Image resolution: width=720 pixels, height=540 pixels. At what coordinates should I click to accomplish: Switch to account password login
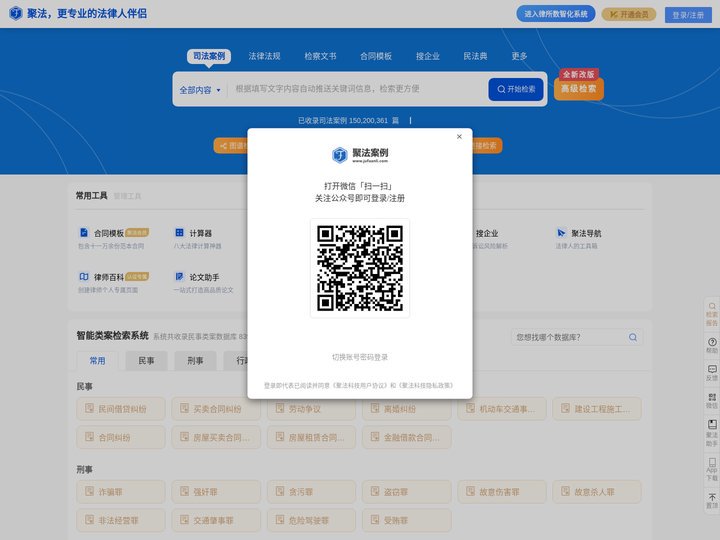(360, 357)
